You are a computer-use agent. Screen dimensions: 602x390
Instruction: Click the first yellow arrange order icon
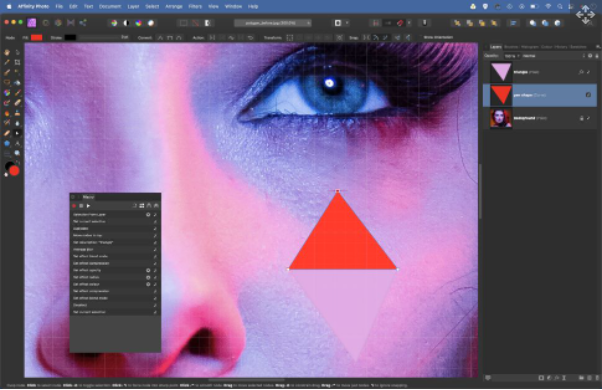tap(457, 23)
